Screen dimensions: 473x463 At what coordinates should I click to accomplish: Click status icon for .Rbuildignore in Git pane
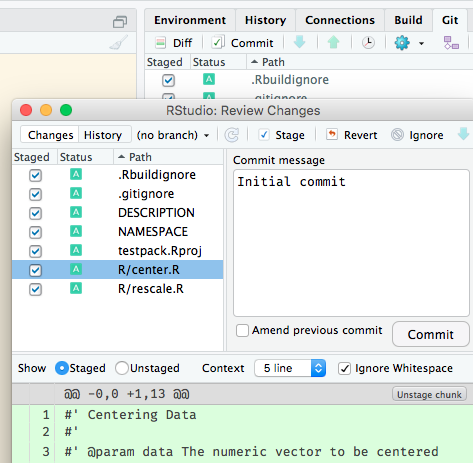(x=209, y=79)
